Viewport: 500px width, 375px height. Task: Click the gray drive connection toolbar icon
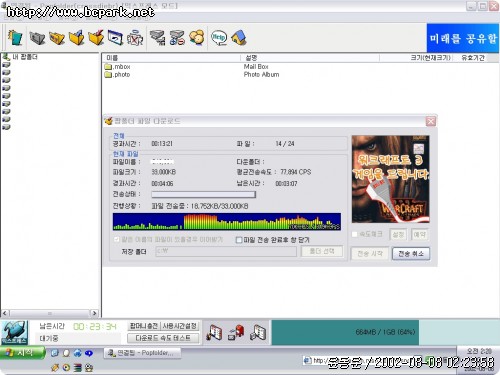(x=157, y=38)
